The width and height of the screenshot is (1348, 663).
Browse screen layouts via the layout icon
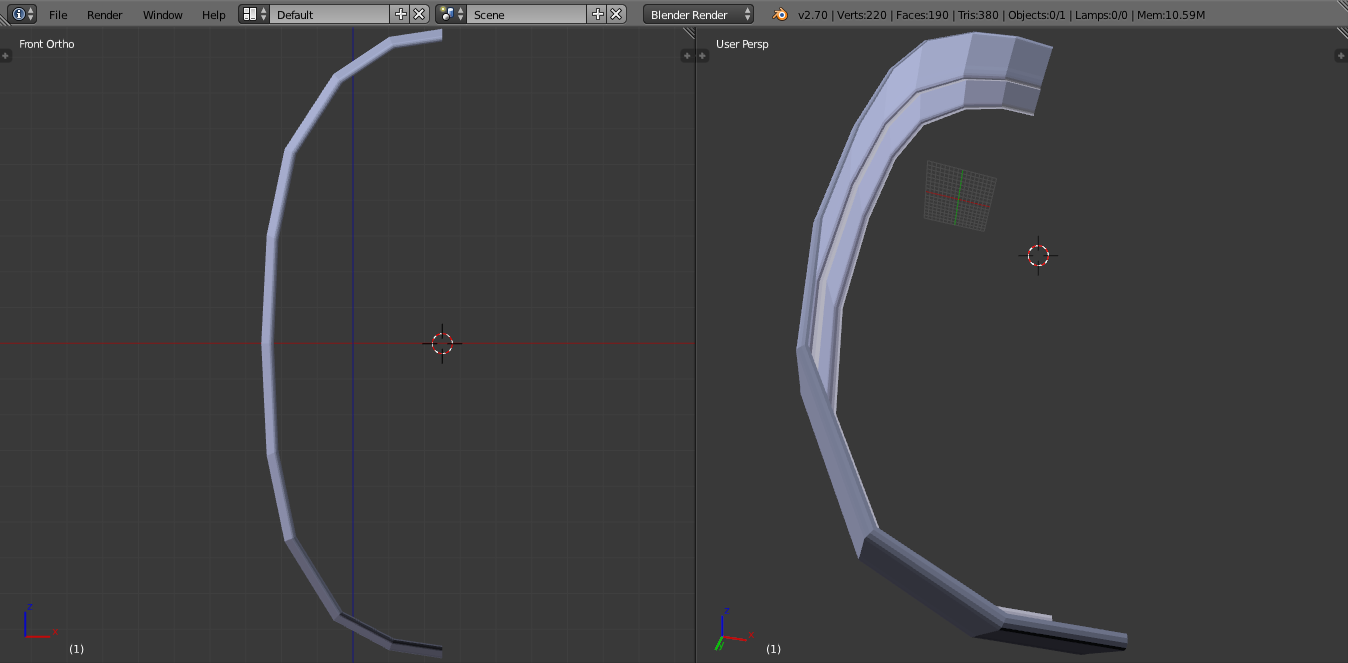[x=255, y=14]
